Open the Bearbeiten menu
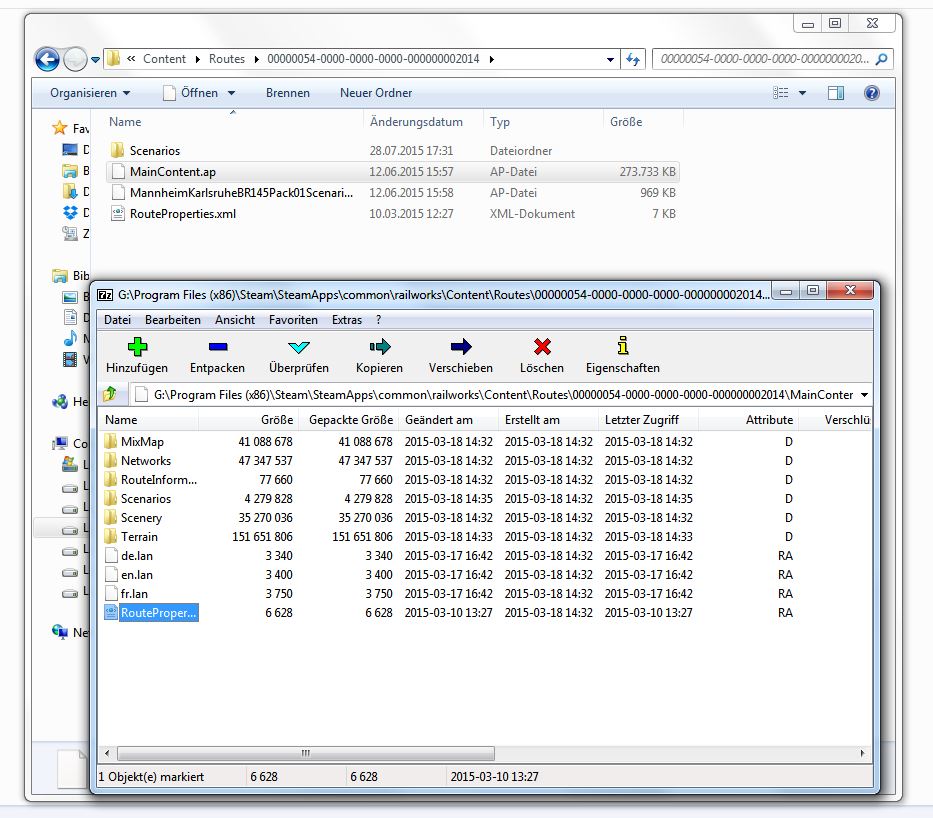Image resolution: width=933 pixels, height=818 pixels. pos(173,319)
